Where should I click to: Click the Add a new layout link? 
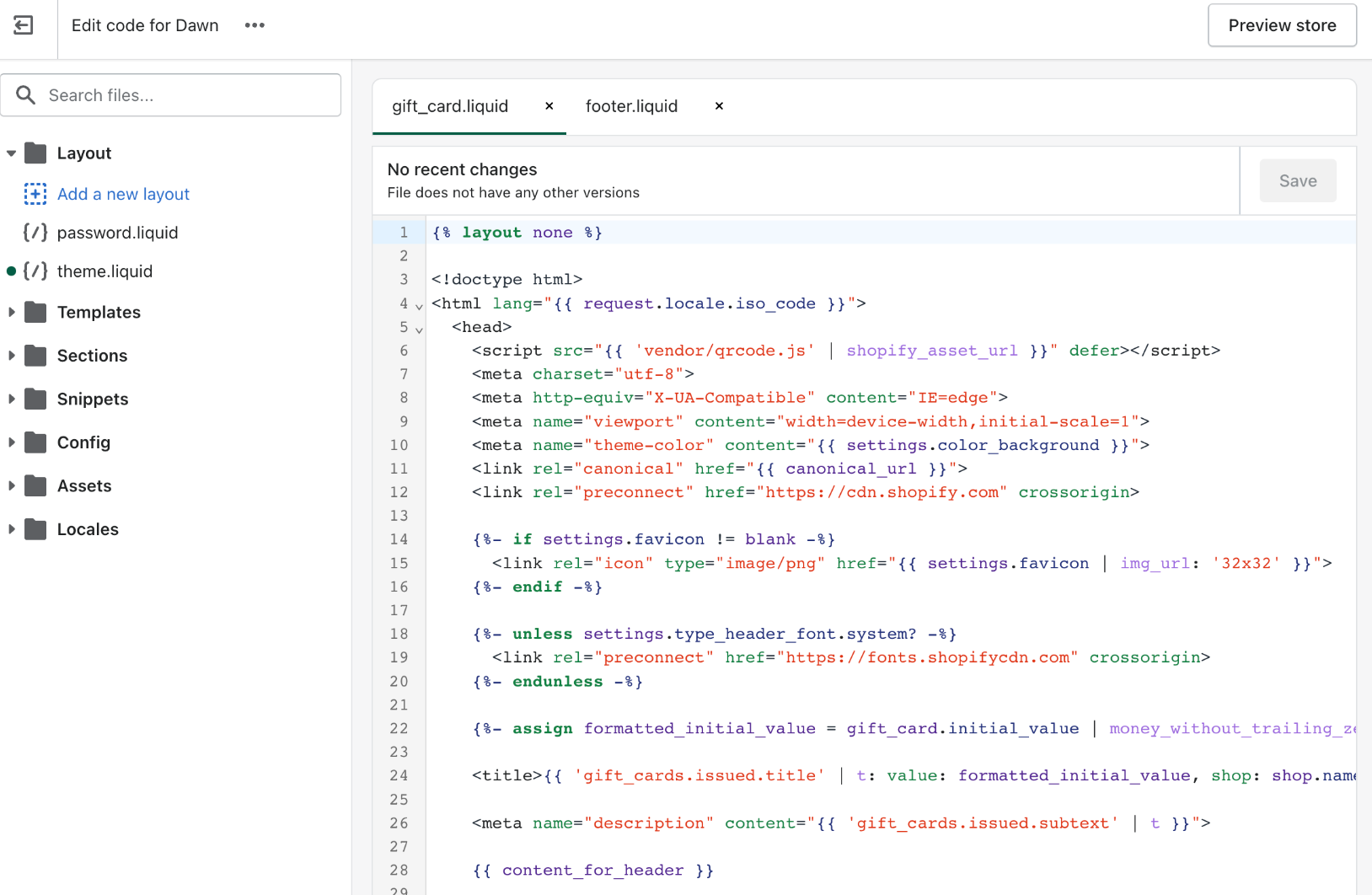point(123,194)
